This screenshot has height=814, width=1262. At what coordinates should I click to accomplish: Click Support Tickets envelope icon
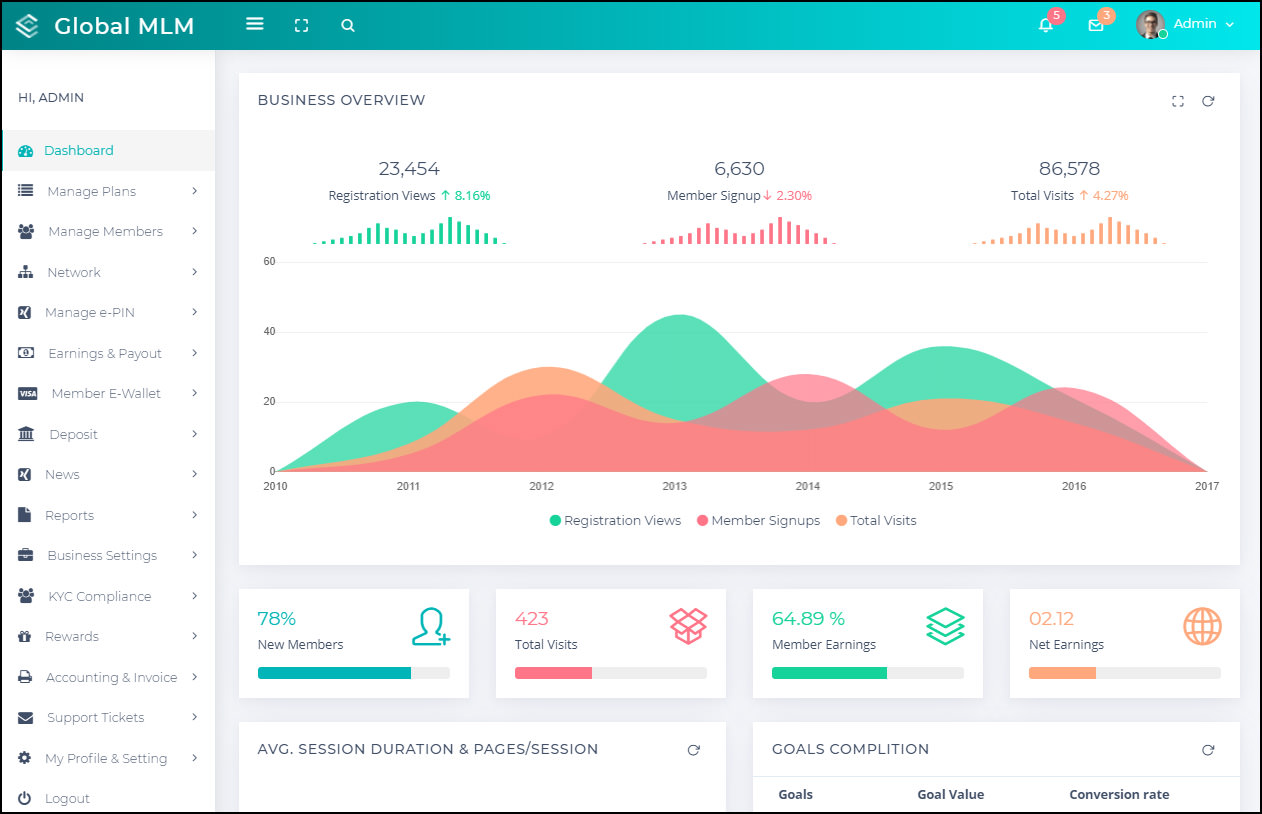(26, 718)
